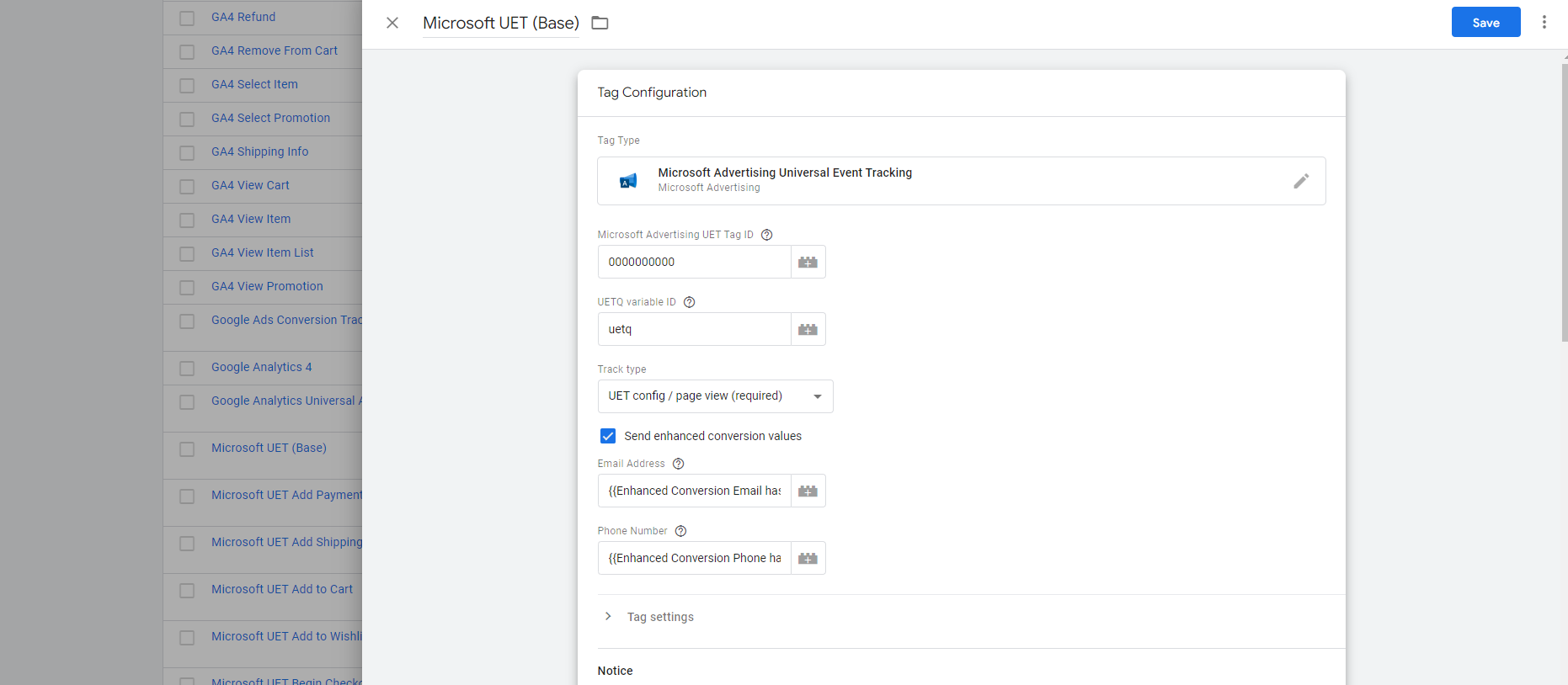Viewport: 1568px width, 685px height.
Task: Open help for Microsoft Advertising UET Tag ID
Action: [766, 235]
